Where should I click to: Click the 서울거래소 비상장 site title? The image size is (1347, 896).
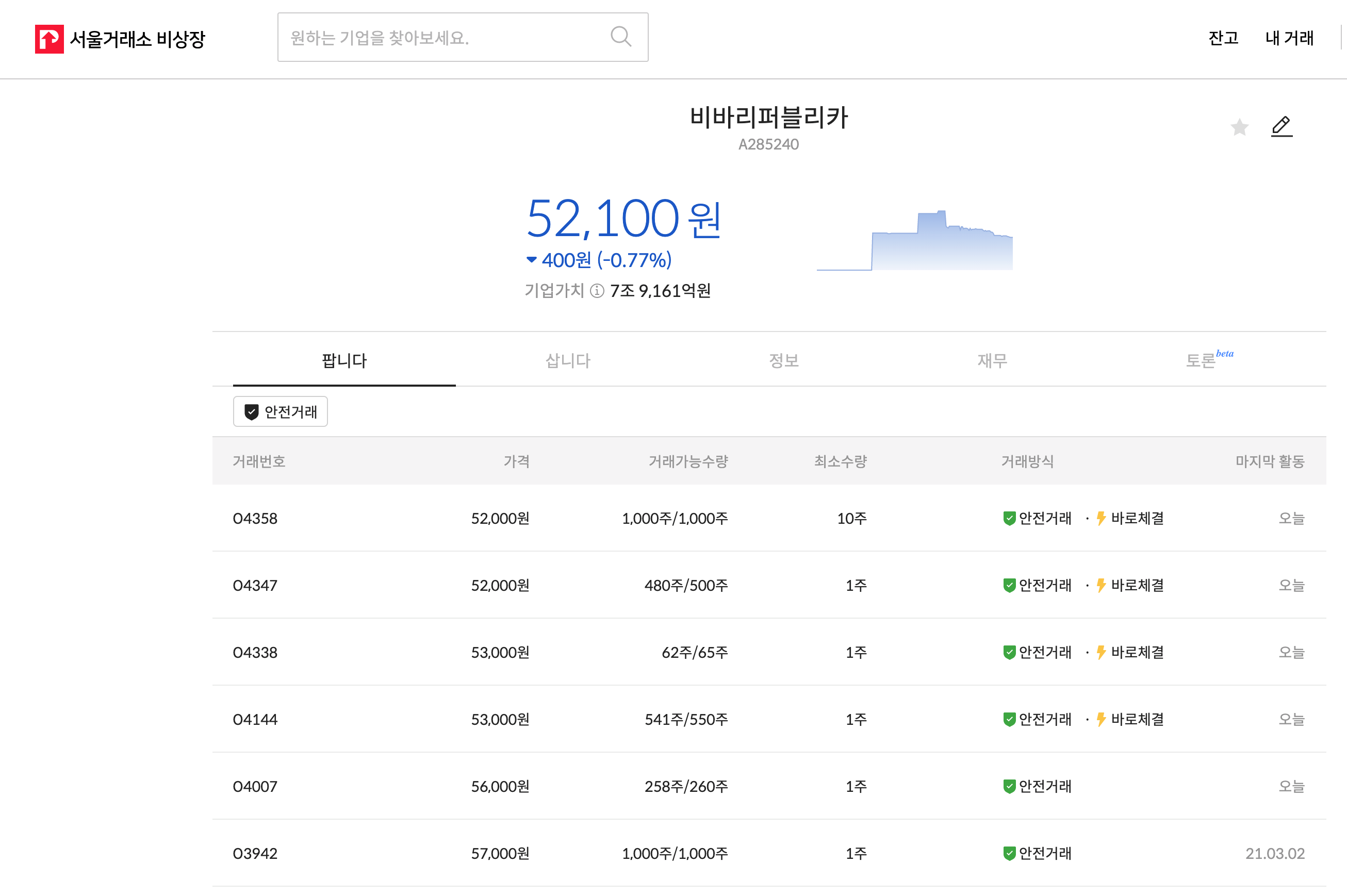click(137, 39)
